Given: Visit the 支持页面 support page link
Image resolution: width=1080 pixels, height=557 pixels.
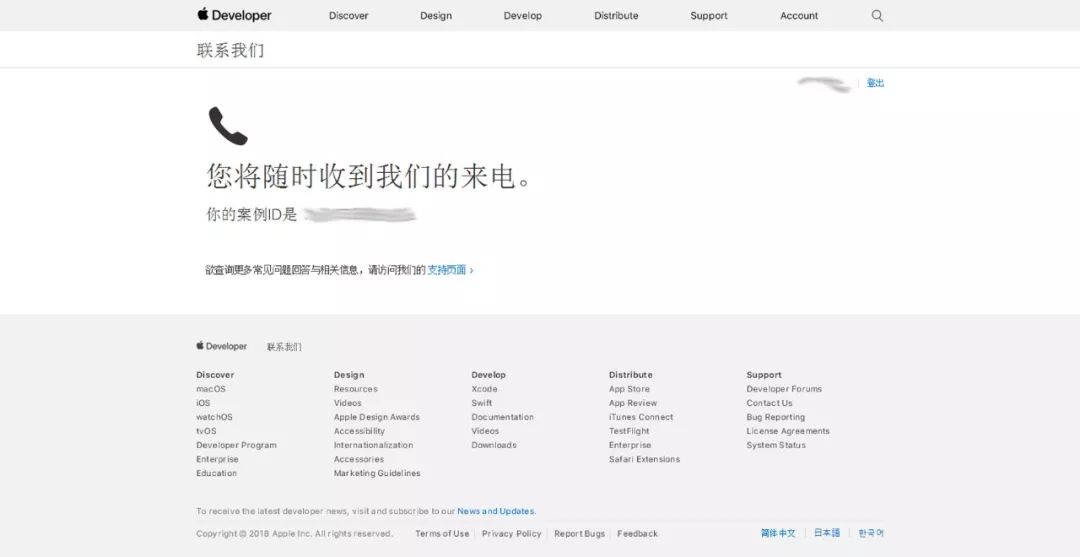Looking at the screenshot, I should click(x=449, y=270).
